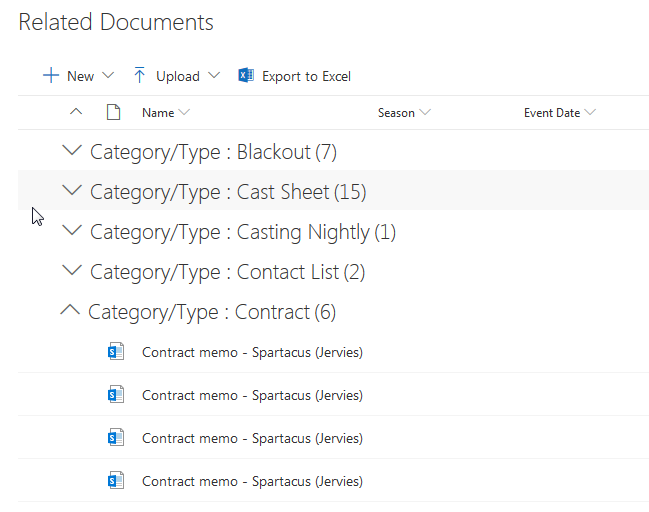Image resolution: width=649 pixels, height=512 pixels.
Task: Click the Upload arrow icon
Action: [140, 76]
